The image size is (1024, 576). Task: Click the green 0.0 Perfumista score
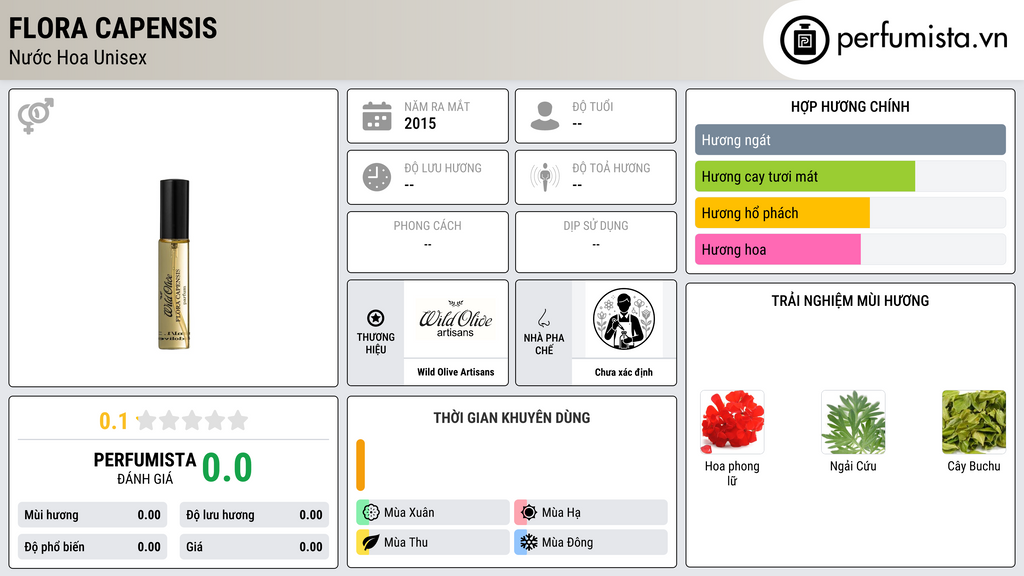(227, 468)
